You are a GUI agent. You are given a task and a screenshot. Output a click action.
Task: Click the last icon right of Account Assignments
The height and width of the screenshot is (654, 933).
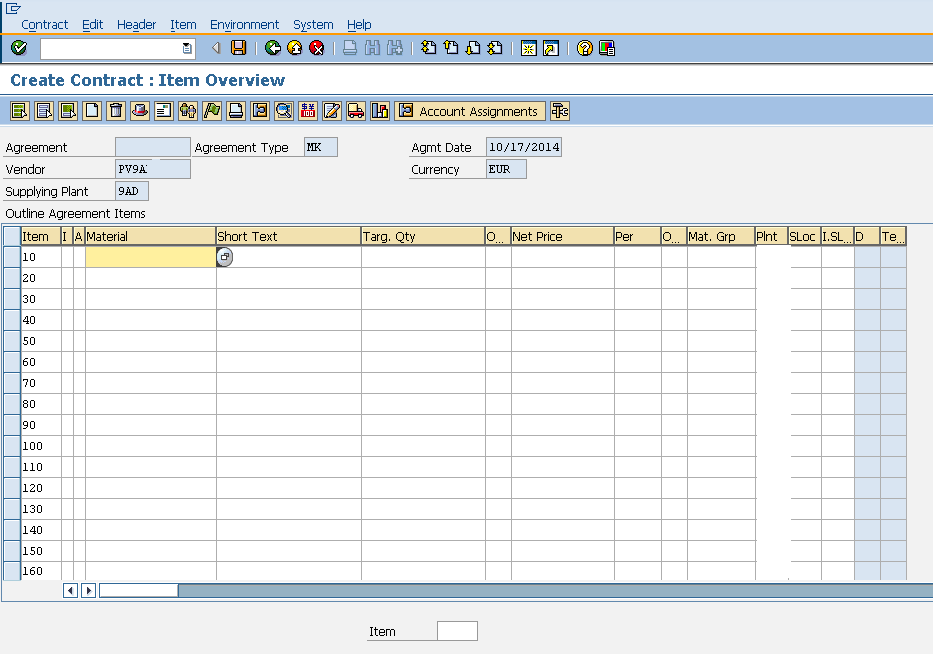pyautogui.click(x=560, y=111)
